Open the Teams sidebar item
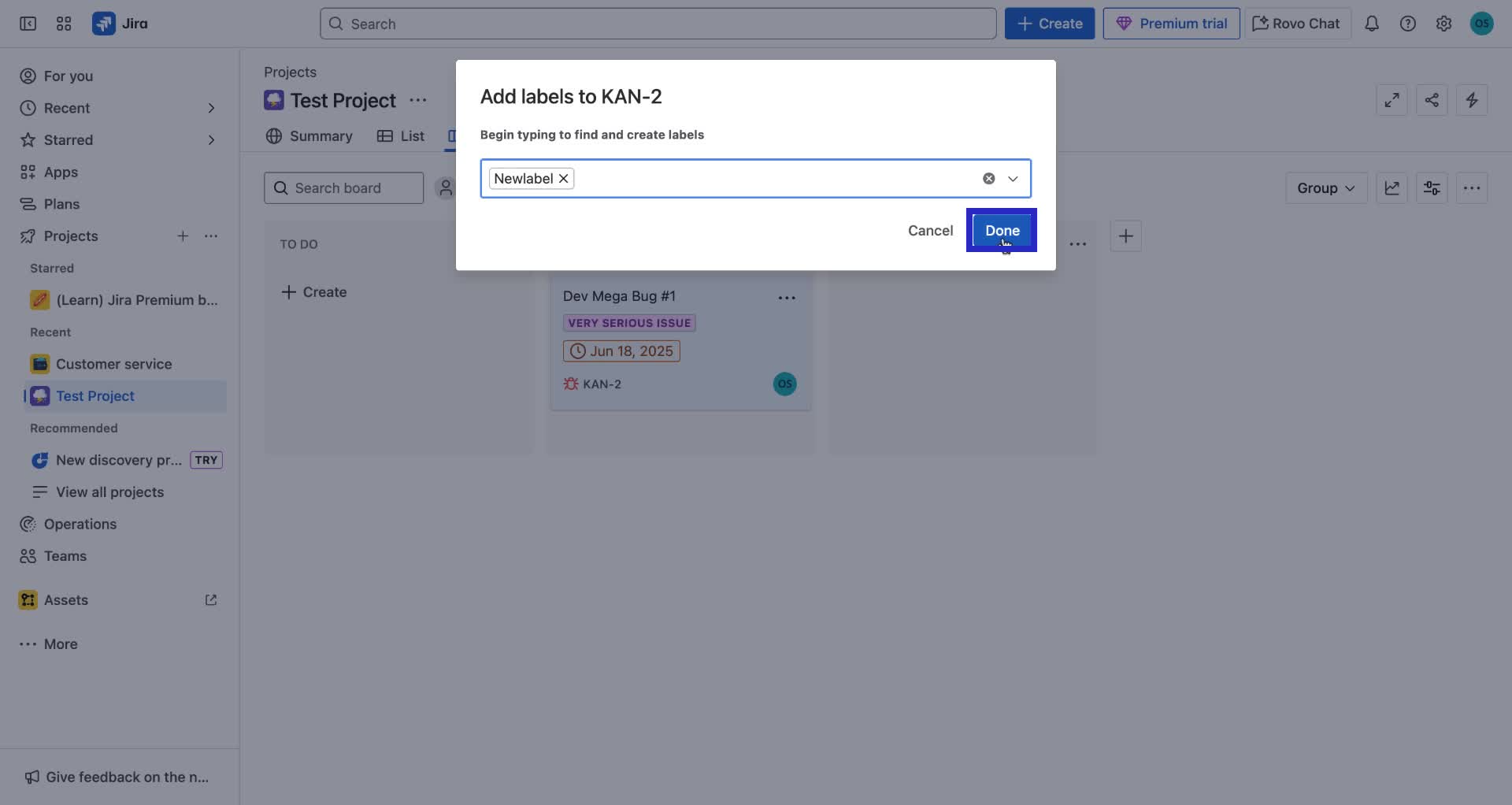1512x805 pixels. pyautogui.click(x=63, y=556)
